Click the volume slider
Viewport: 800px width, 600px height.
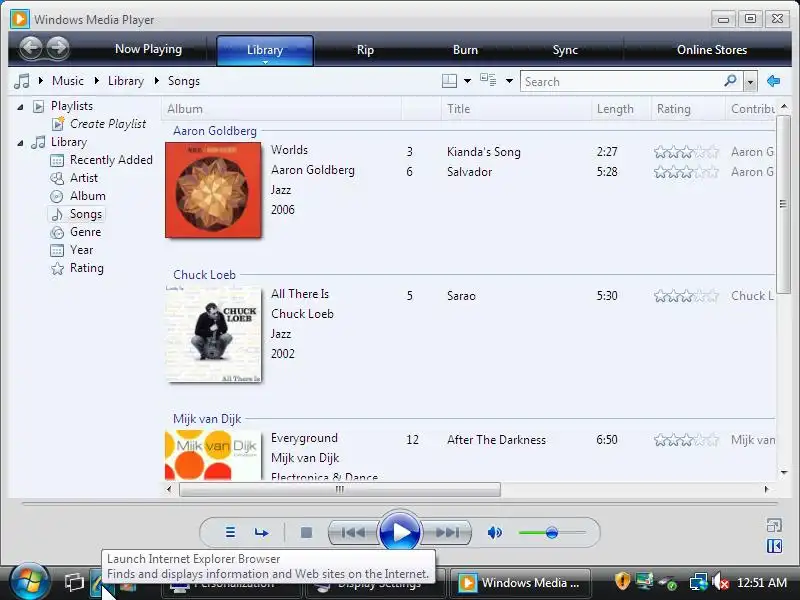[552, 533]
